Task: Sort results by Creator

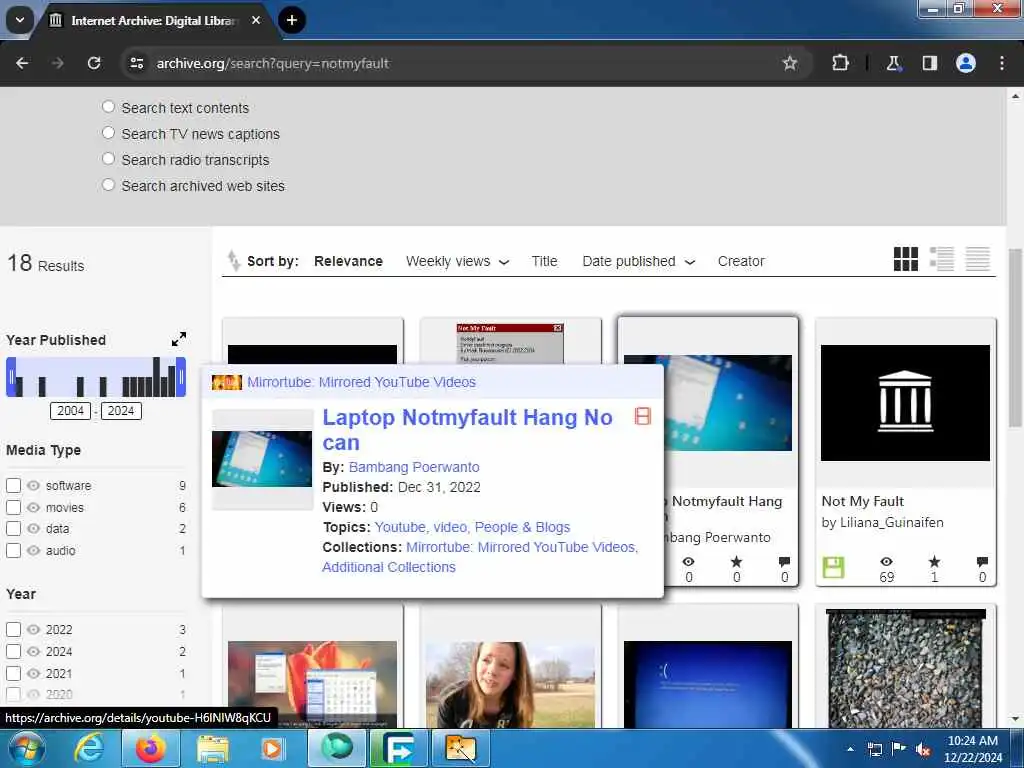Action: 741,261
